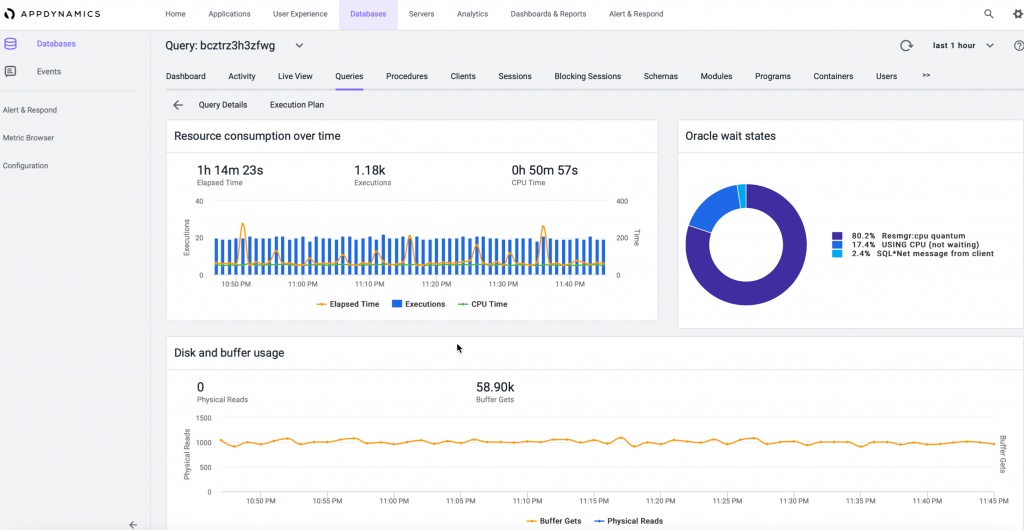Collapse the sidebar using the bottom arrow
The image size is (1024, 530).
point(133,524)
